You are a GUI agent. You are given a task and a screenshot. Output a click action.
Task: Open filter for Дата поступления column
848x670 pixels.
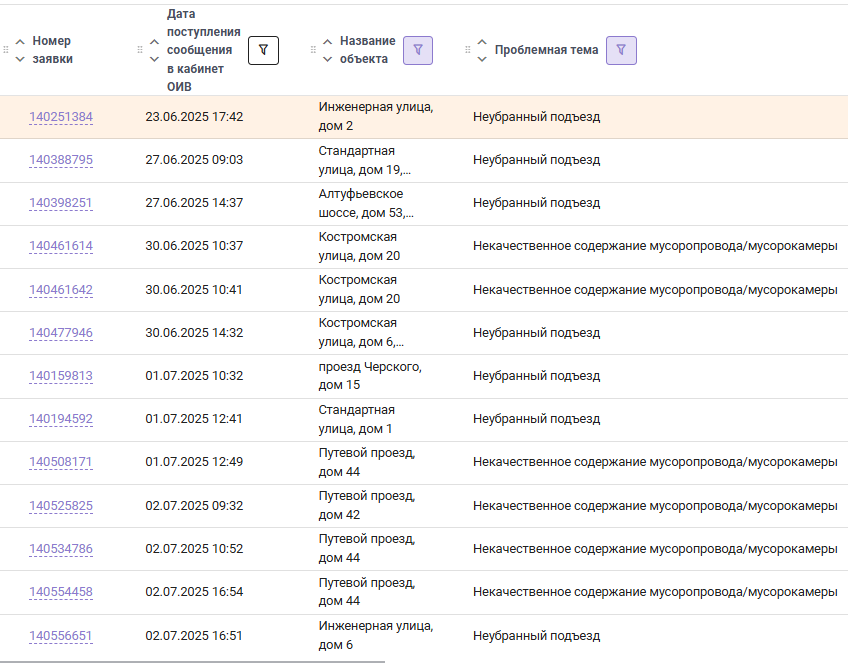[x=263, y=50]
